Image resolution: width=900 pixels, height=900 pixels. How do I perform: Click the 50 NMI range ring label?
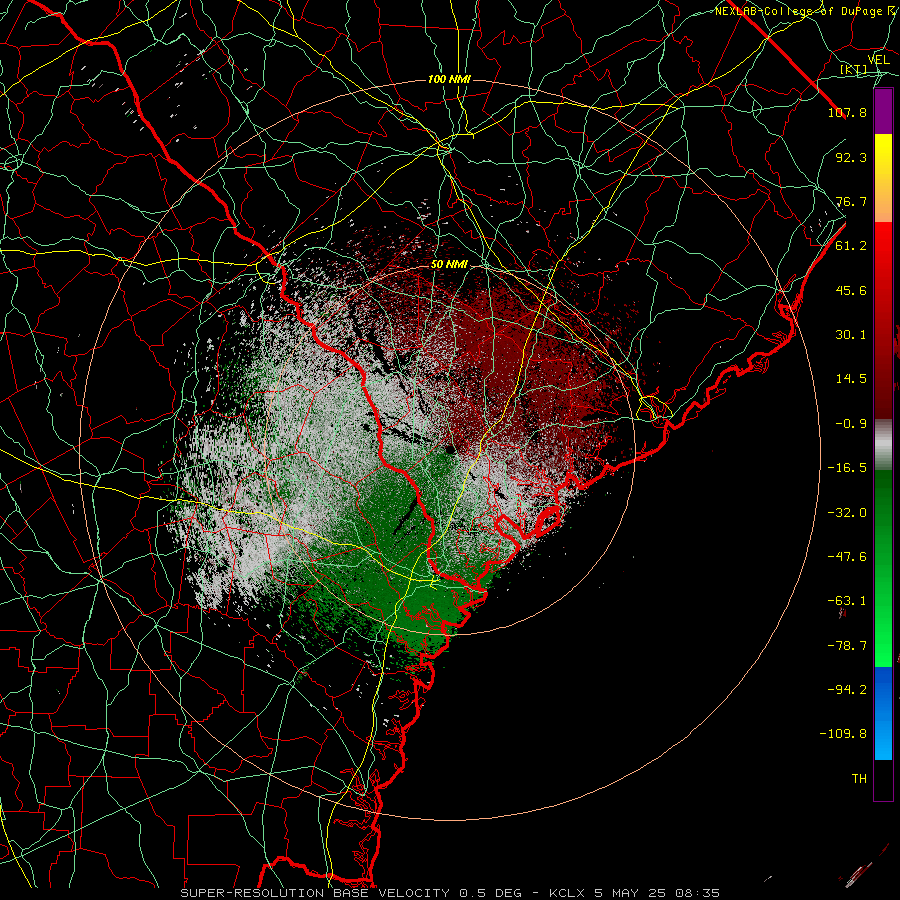(x=449, y=265)
